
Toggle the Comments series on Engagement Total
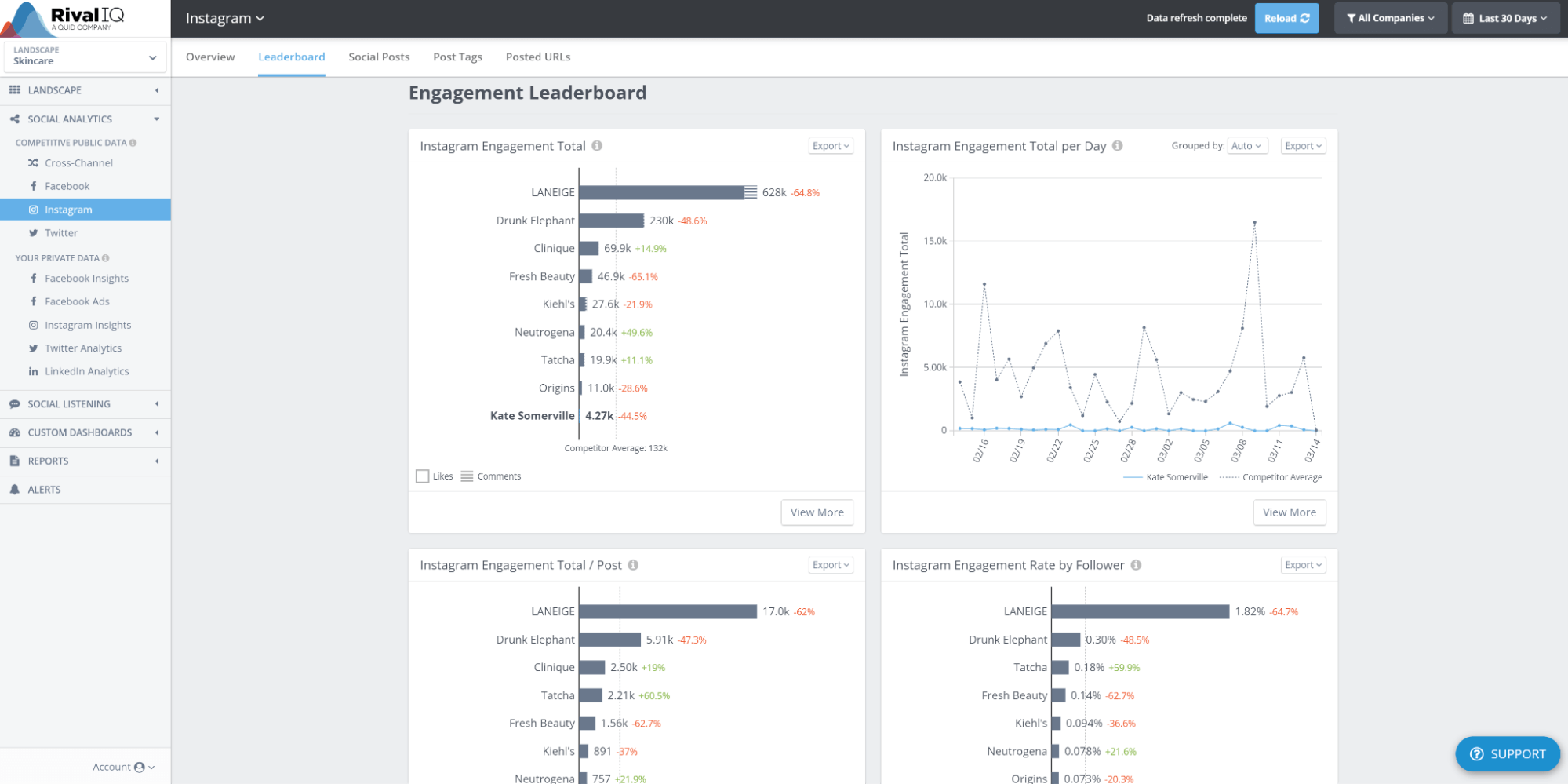490,476
